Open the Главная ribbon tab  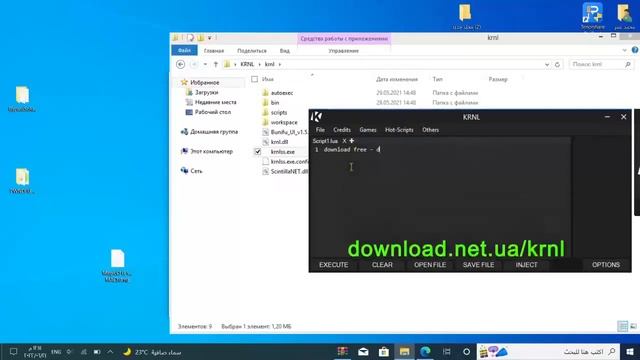click(x=214, y=51)
